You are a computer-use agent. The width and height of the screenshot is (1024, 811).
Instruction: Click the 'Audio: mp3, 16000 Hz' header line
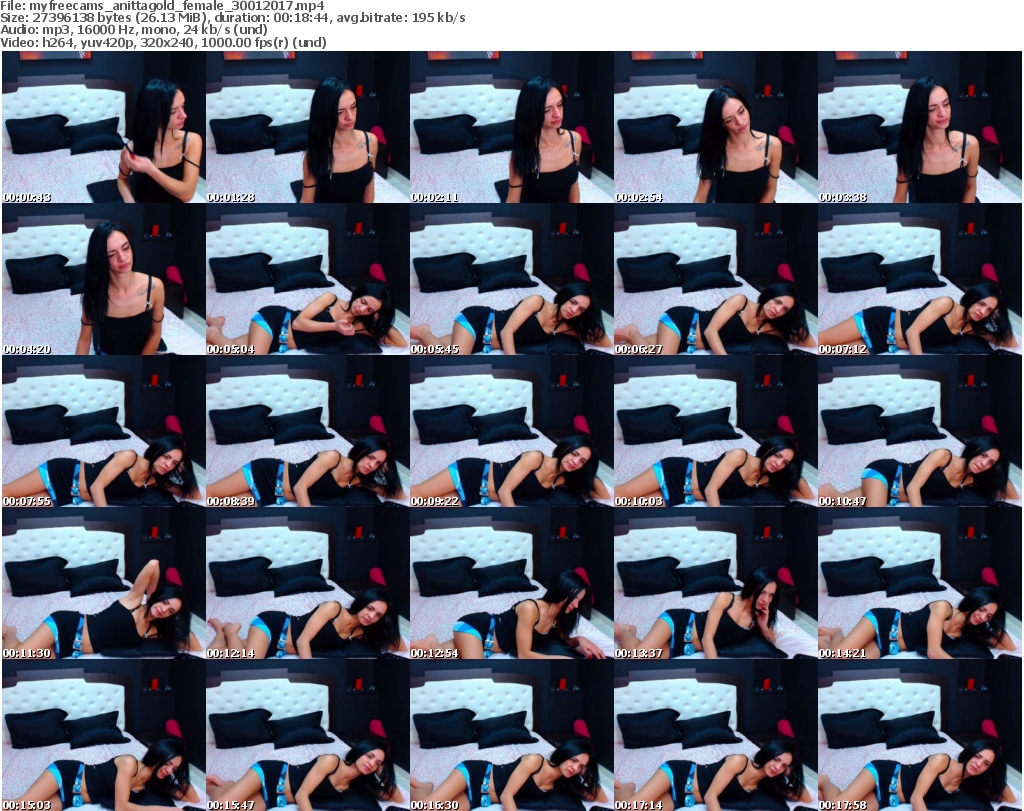pos(134,30)
